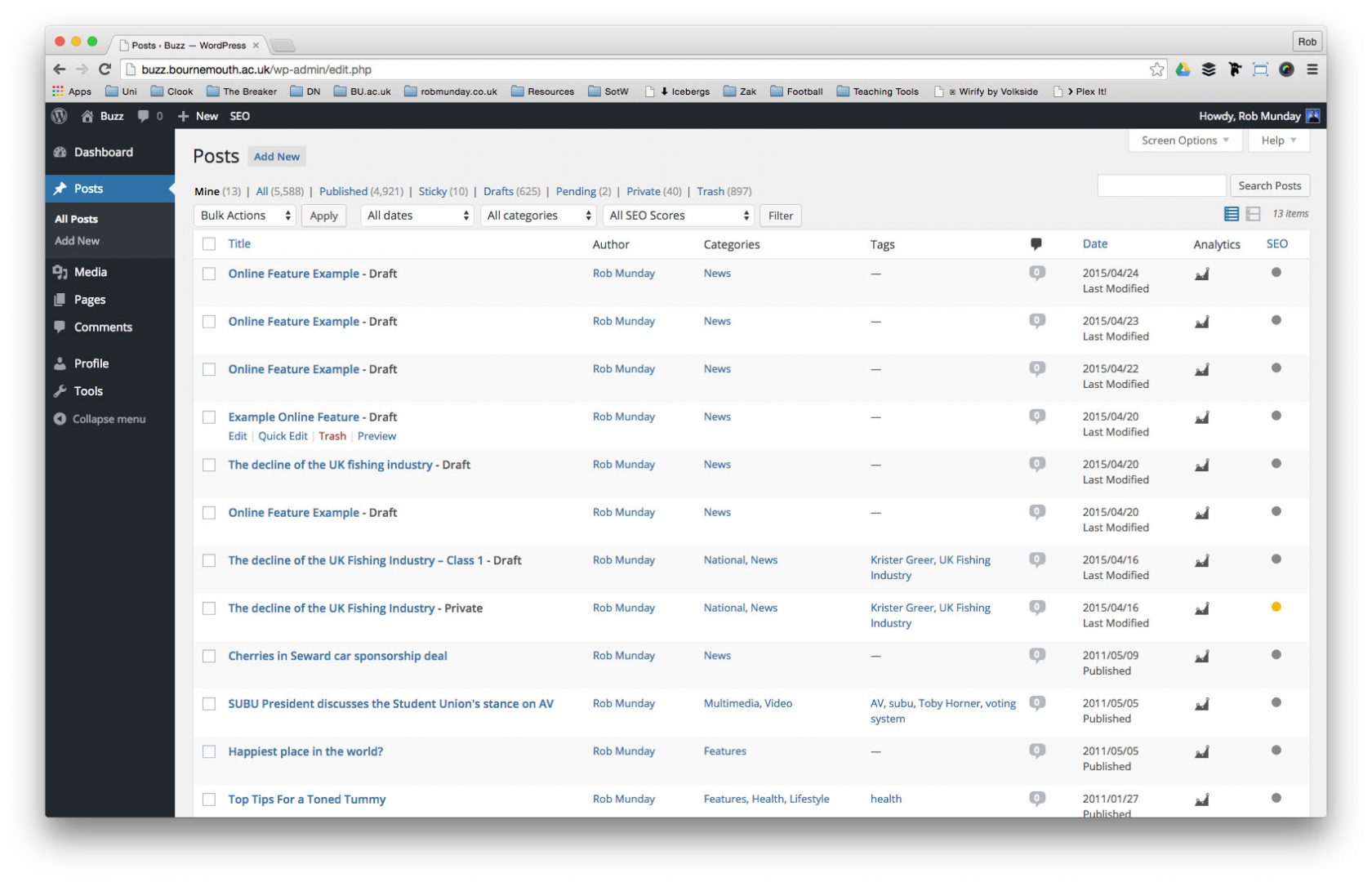The width and height of the screenshot is (1372, 882).
Task: Open the All categories dropdown
Action: click(x=538, y=216)
